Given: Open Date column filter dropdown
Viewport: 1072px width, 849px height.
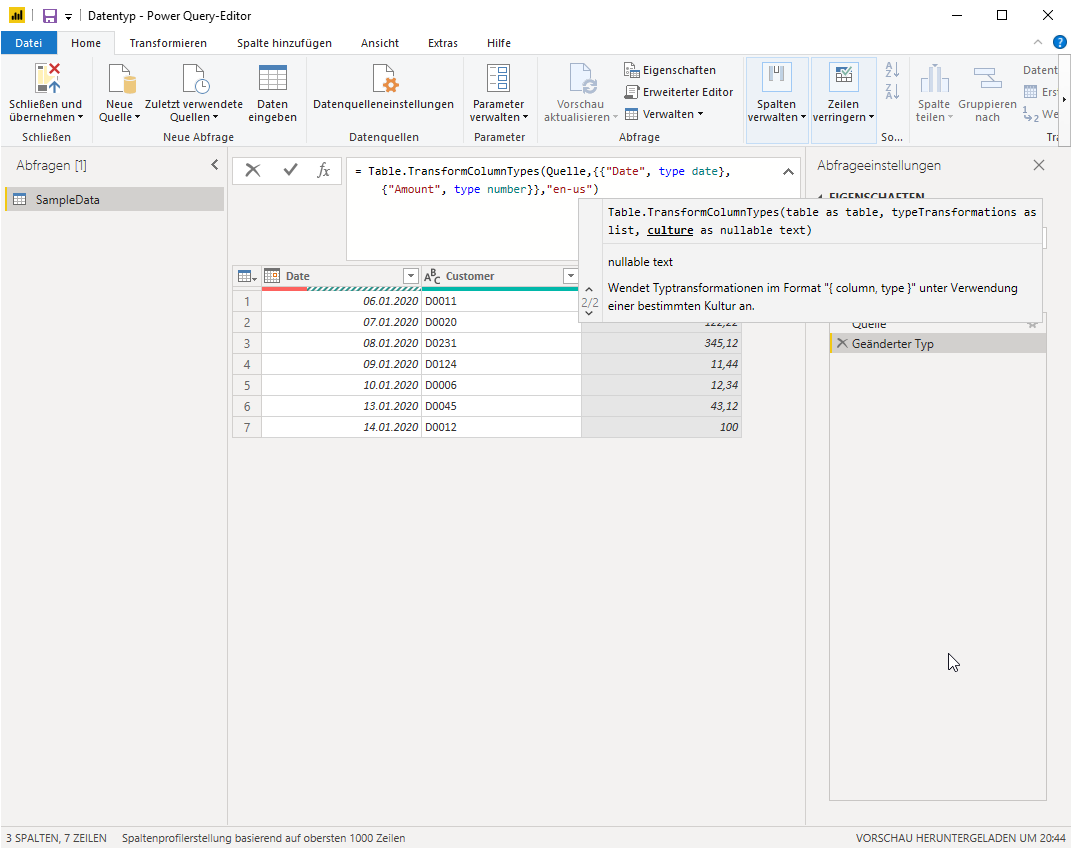Looking at the screenshot, I should [x=411, y=275].
